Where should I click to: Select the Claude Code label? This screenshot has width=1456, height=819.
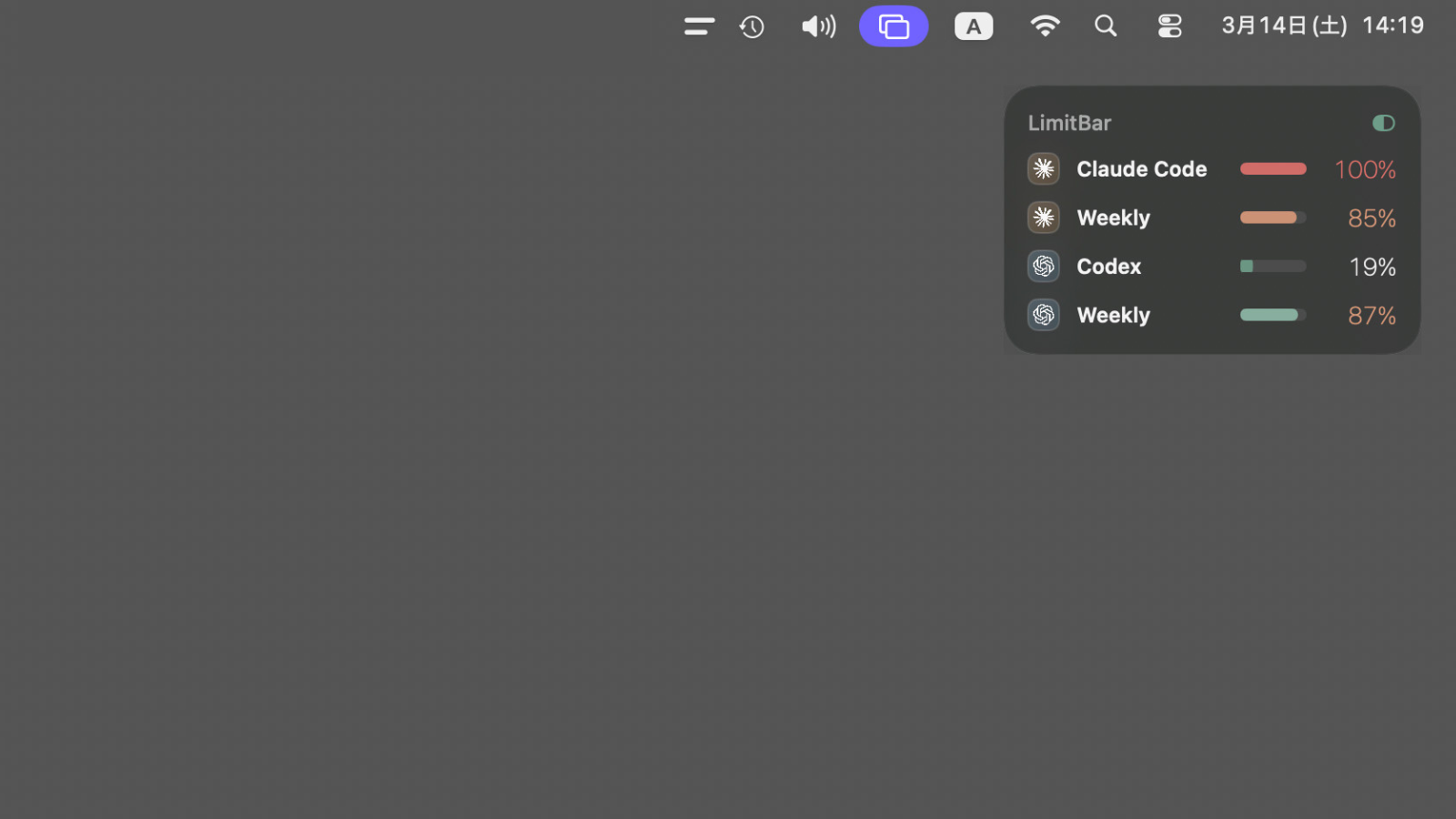tap(1141, 168)
